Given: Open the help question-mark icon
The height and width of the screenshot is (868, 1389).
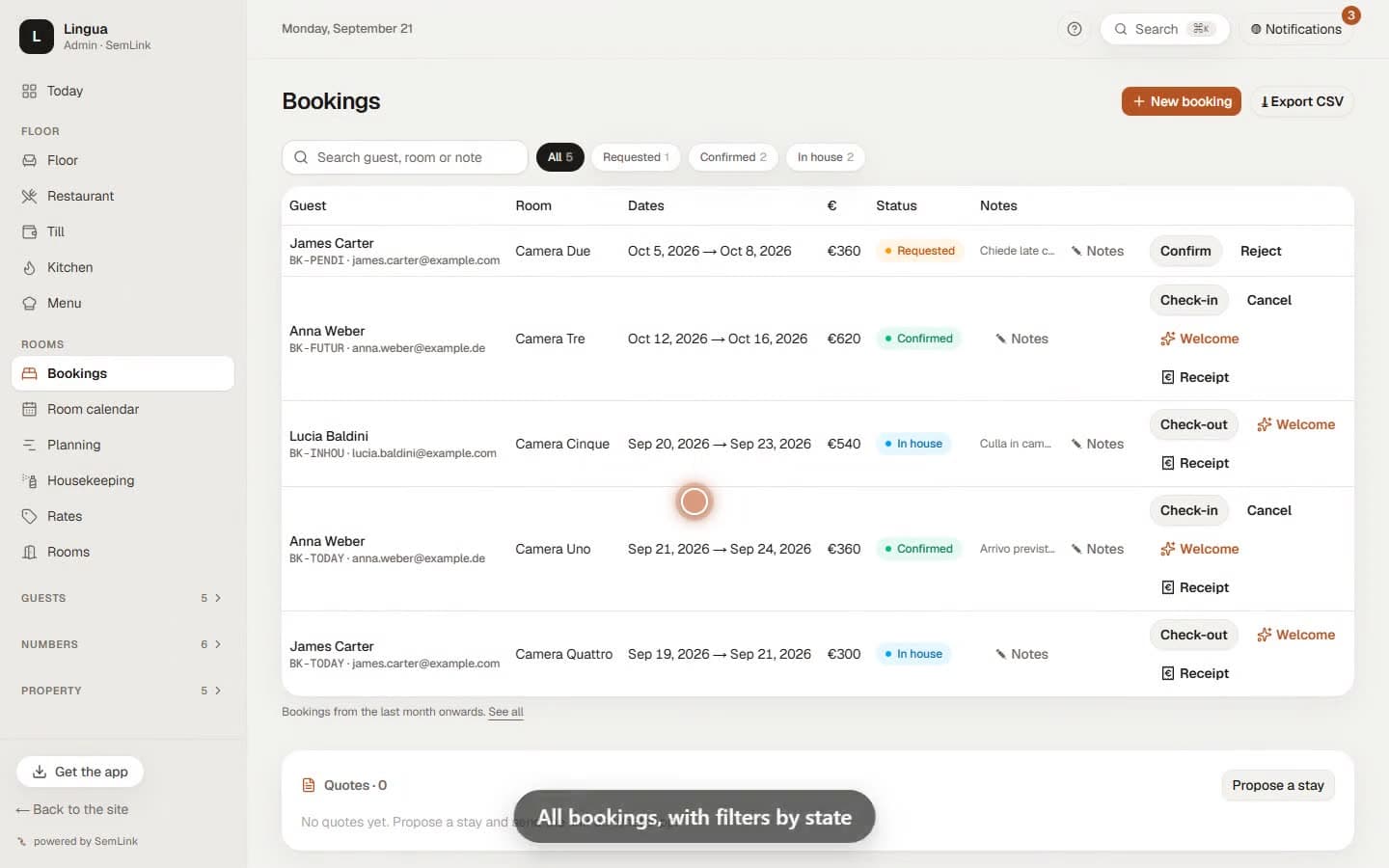Looking at the screenshot, I should pyautogui.click(x=1075, y=29).
